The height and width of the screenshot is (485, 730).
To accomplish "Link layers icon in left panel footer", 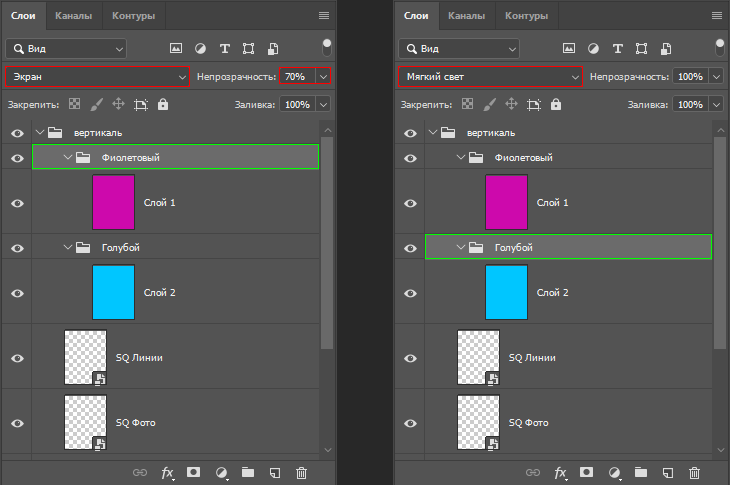I will [140, 472].
